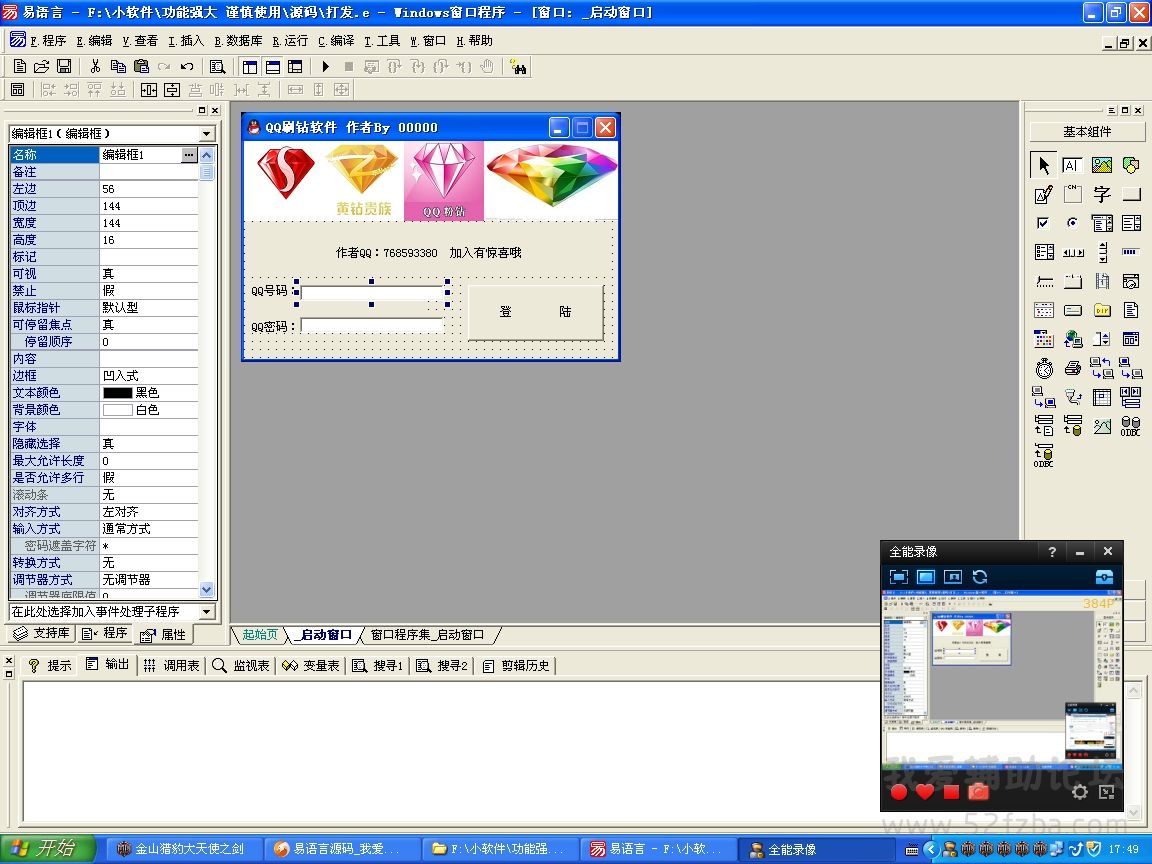Click the full screen capture mode icon

[925, 577]
